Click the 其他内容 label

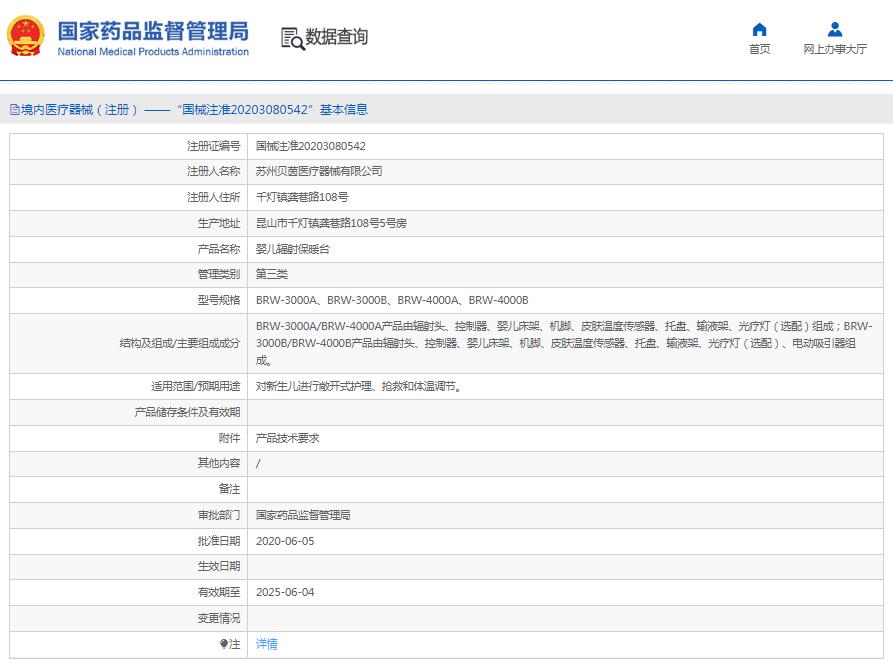tap(219, 464)
